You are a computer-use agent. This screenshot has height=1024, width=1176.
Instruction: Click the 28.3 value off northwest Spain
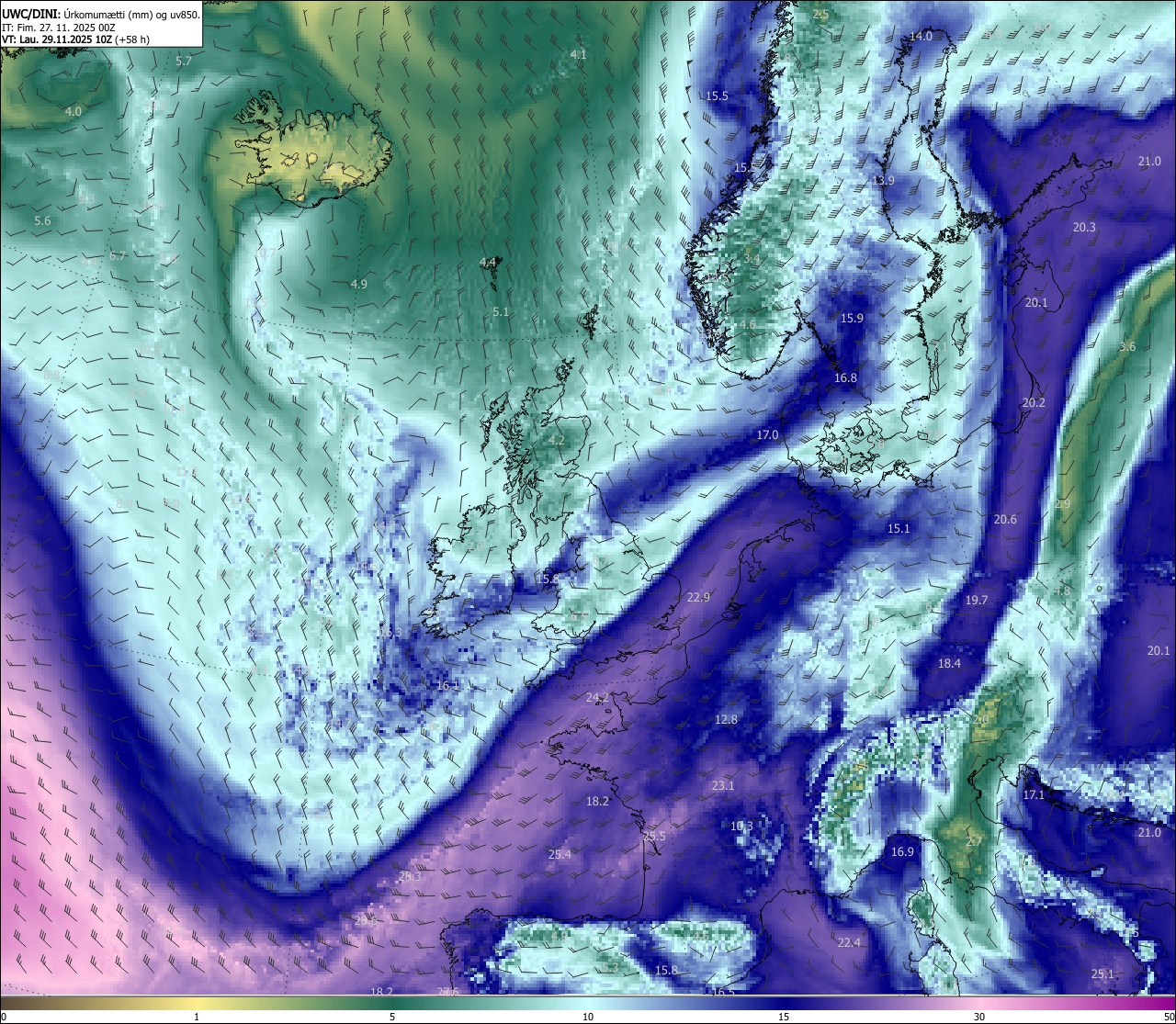(410, 877)
